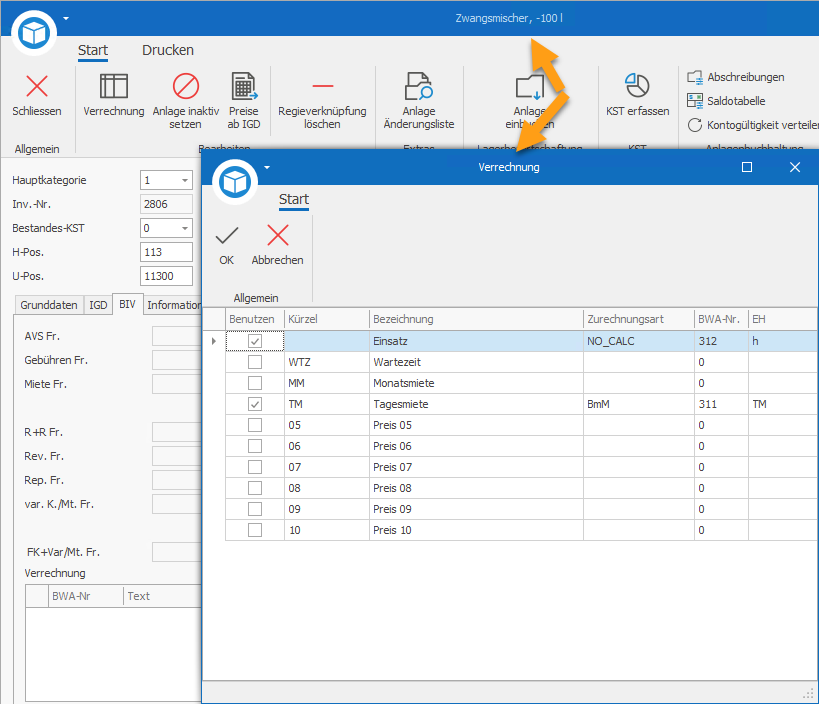Image resolution: width=819 pixels, height=704 pixels.
Task: Check Benutzen for Preis 07 row
Action: [x=255, y=467]
